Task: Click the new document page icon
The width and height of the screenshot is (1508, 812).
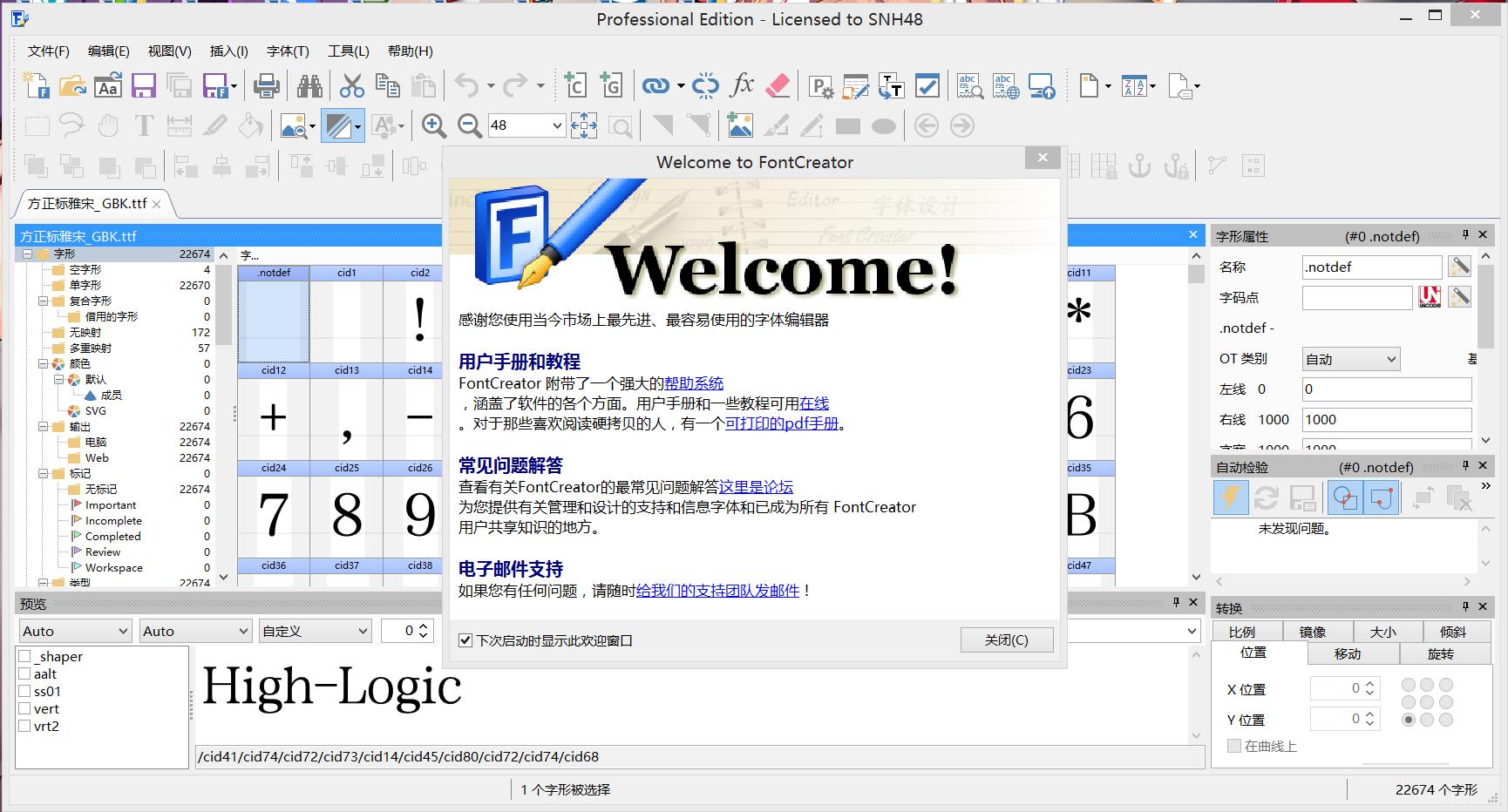Action: point(1089,85)
